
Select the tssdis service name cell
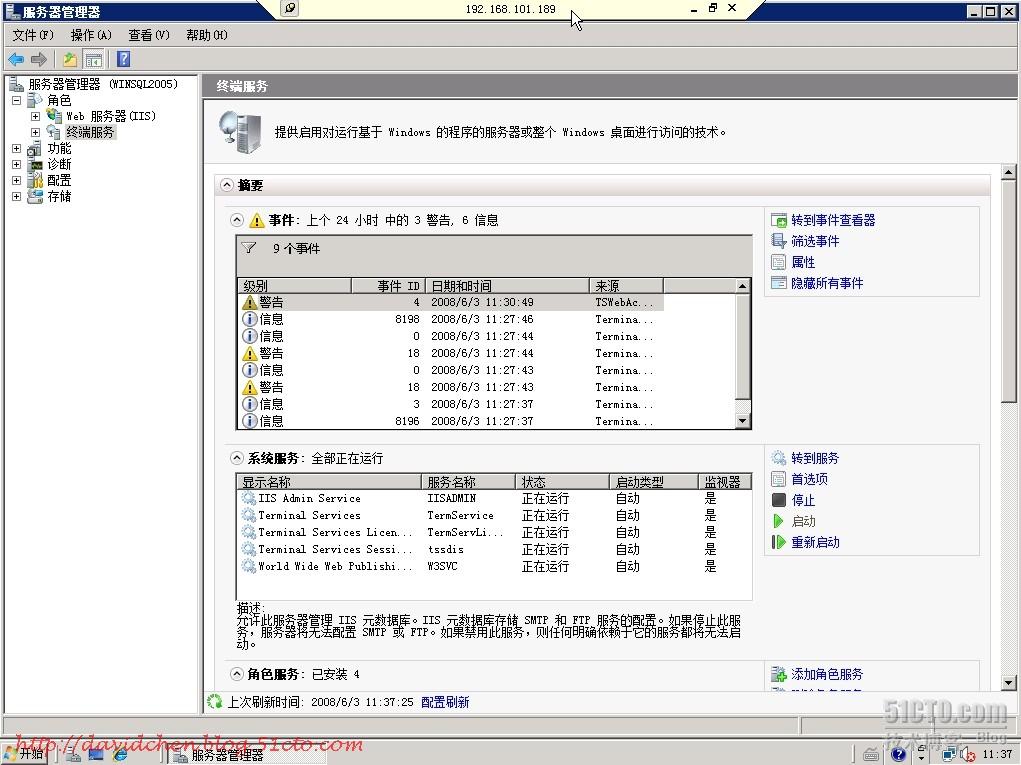445,549
